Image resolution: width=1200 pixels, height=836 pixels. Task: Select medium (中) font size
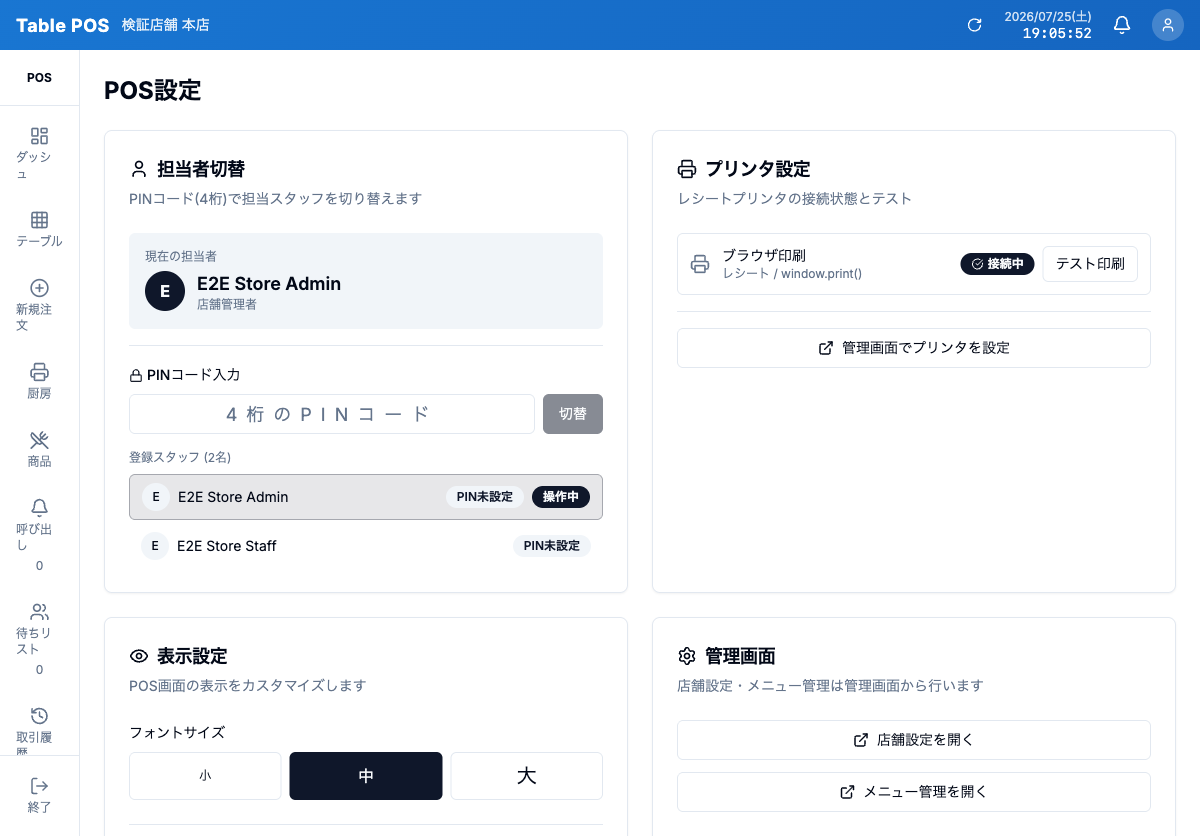coord(366,776)
